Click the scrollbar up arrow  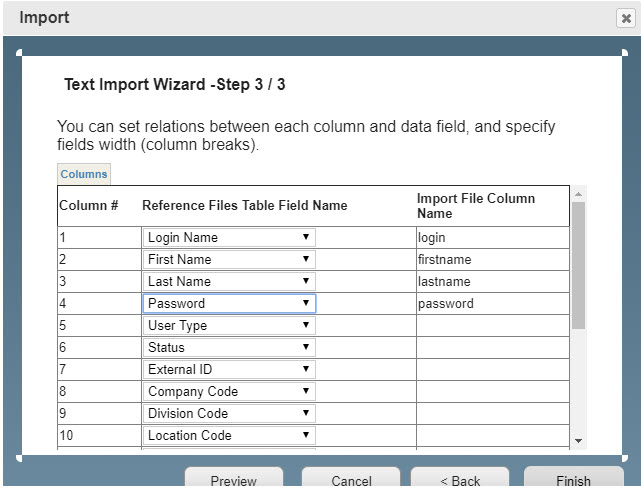pos(578,195)
